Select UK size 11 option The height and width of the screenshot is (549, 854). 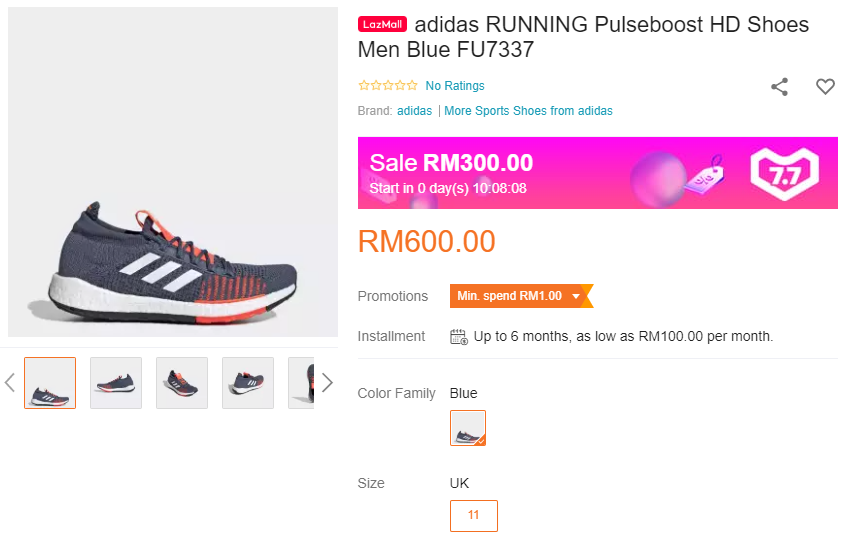474,516
